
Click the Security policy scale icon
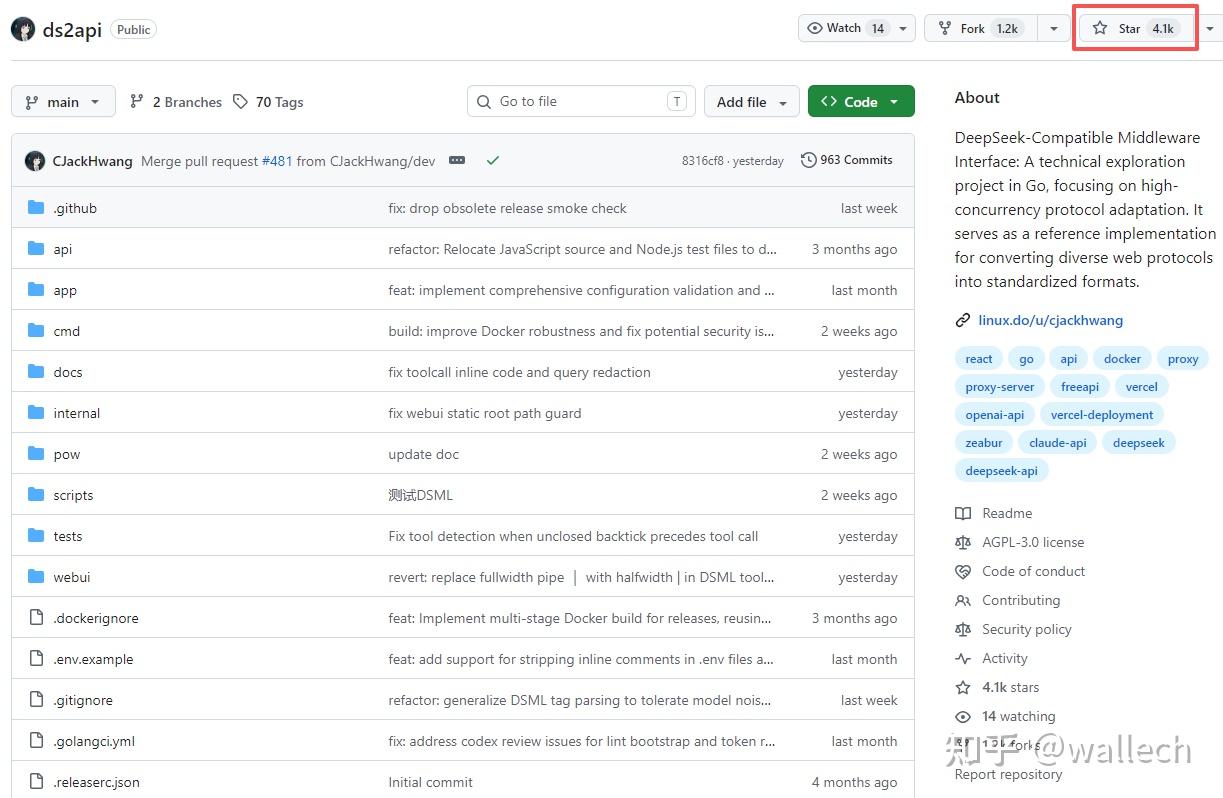(963, 629)
